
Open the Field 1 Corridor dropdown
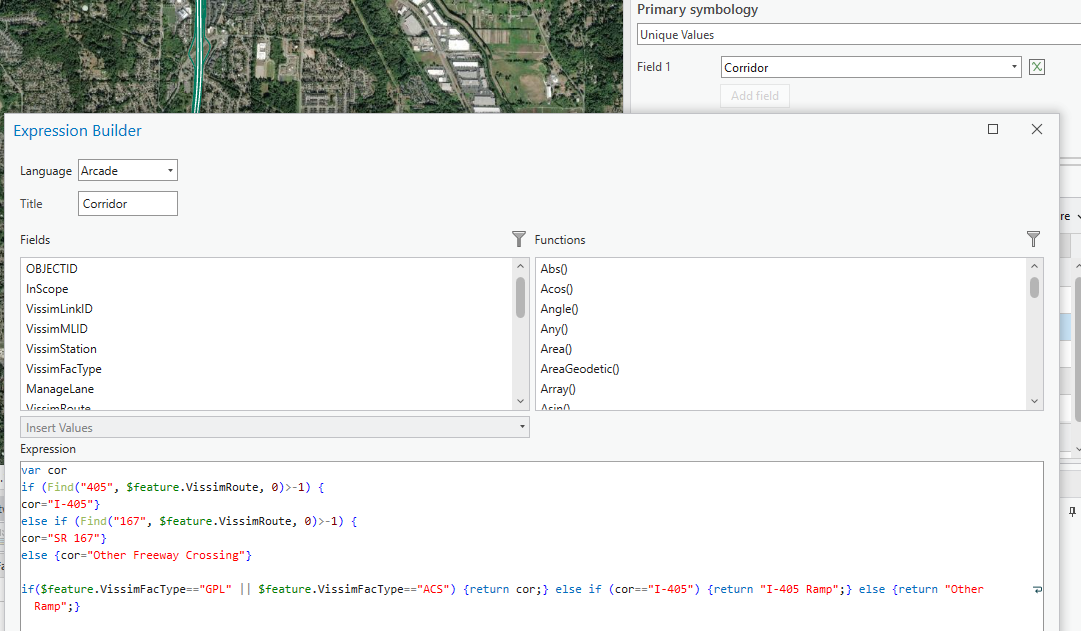[871, 67]
